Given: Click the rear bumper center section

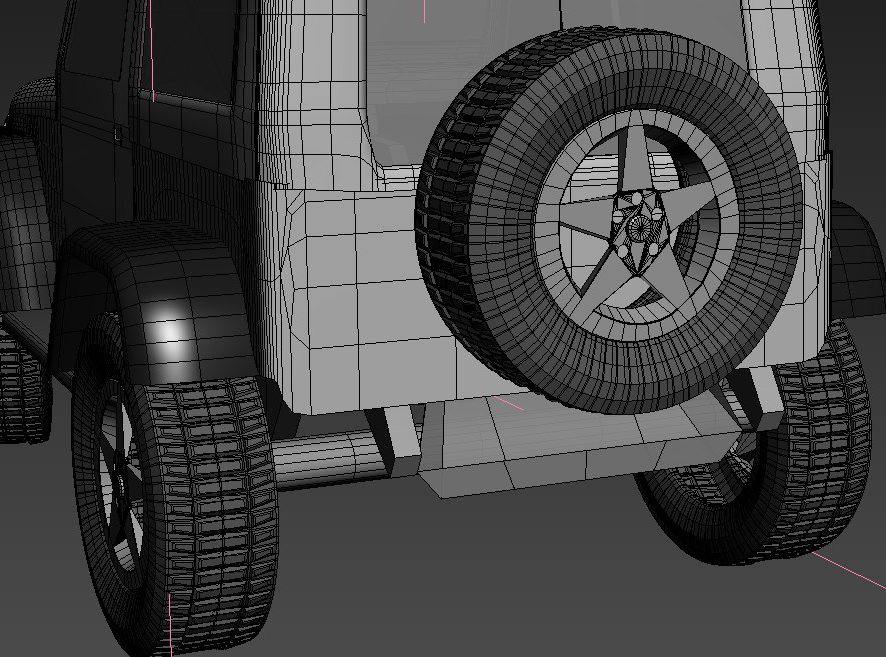Looking at the screenshot, I should [x=560, y=452].
